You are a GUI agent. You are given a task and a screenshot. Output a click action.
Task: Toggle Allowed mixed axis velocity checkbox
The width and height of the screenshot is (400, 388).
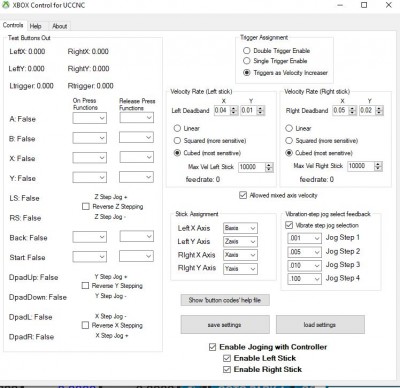point(243,195)
